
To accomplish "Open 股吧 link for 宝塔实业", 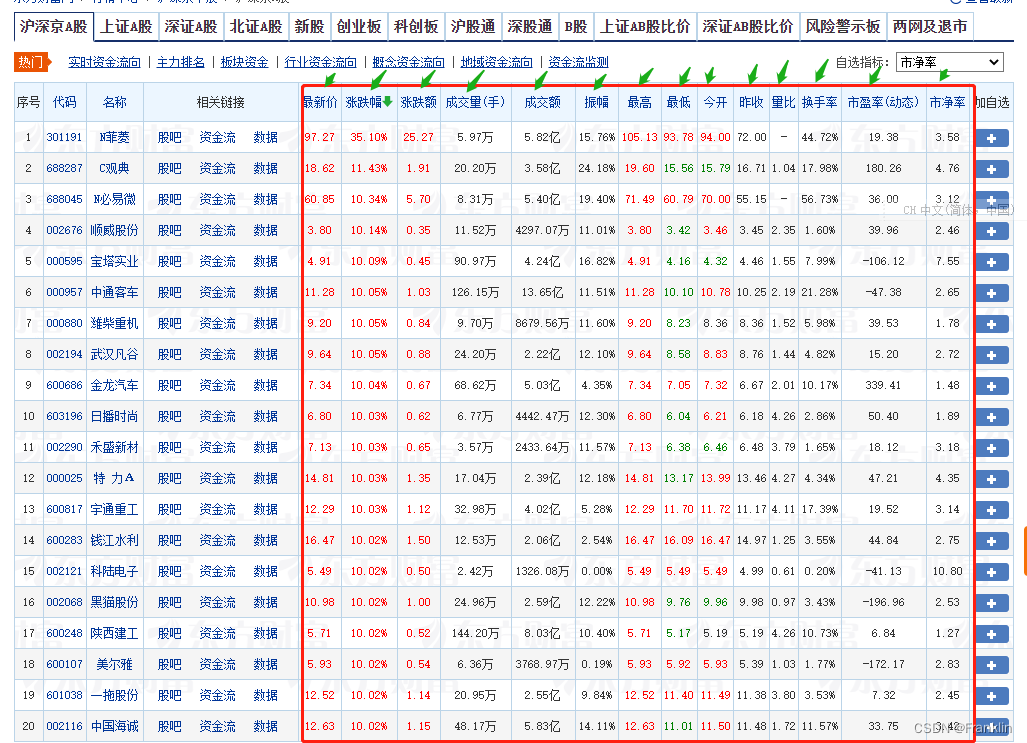I will pos(170,261).
